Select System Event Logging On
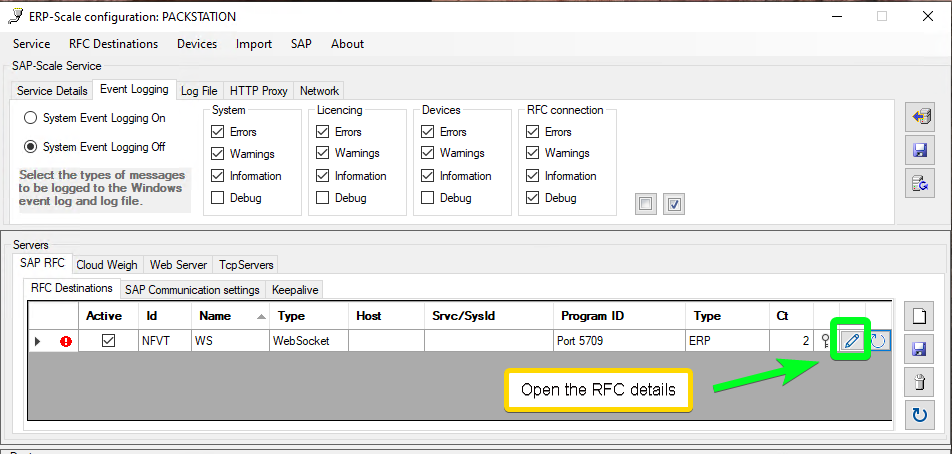The image size is (952, 454). click(x=32, y=118)
